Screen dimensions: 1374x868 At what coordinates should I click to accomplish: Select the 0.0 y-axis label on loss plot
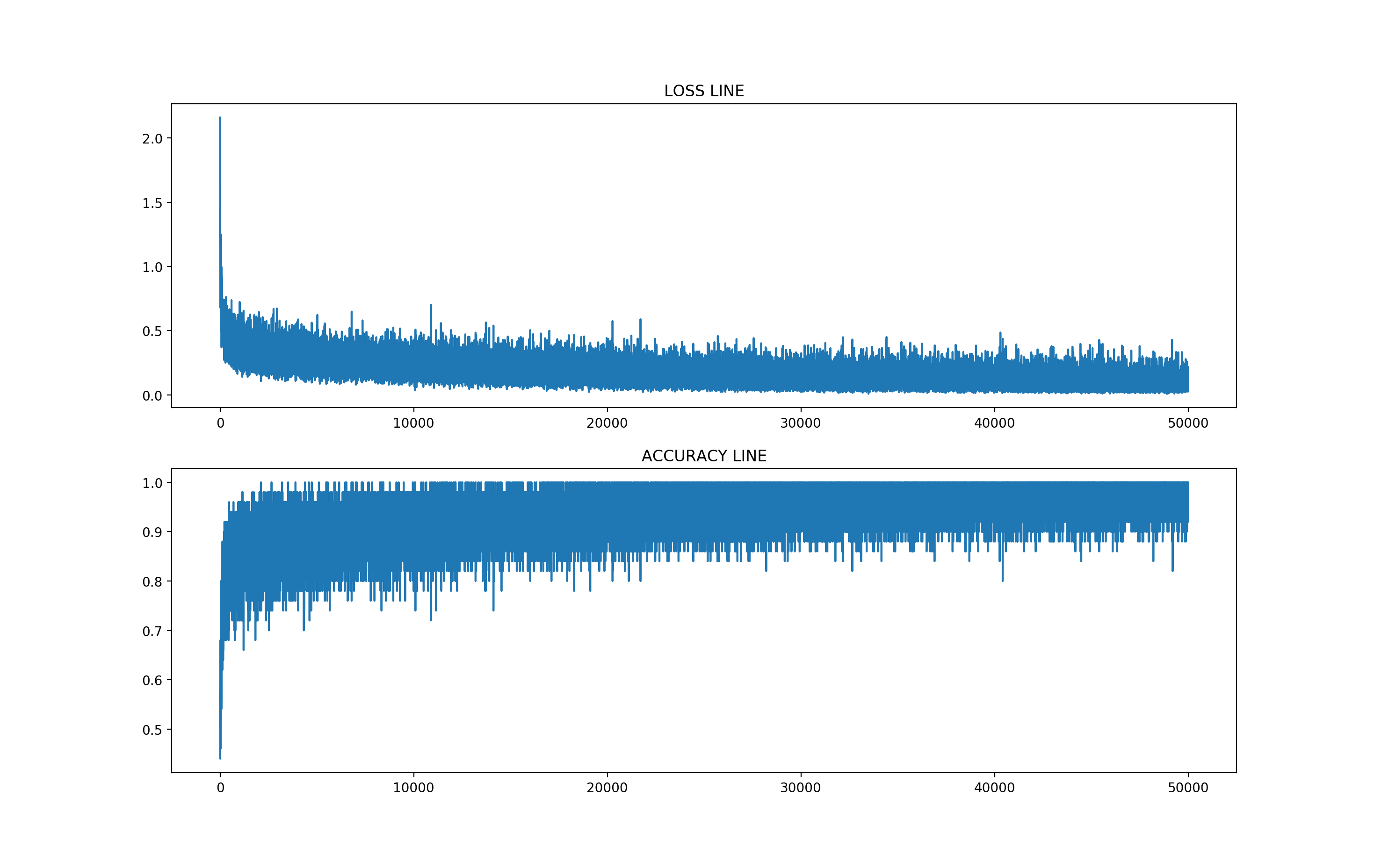pos(152,396)
